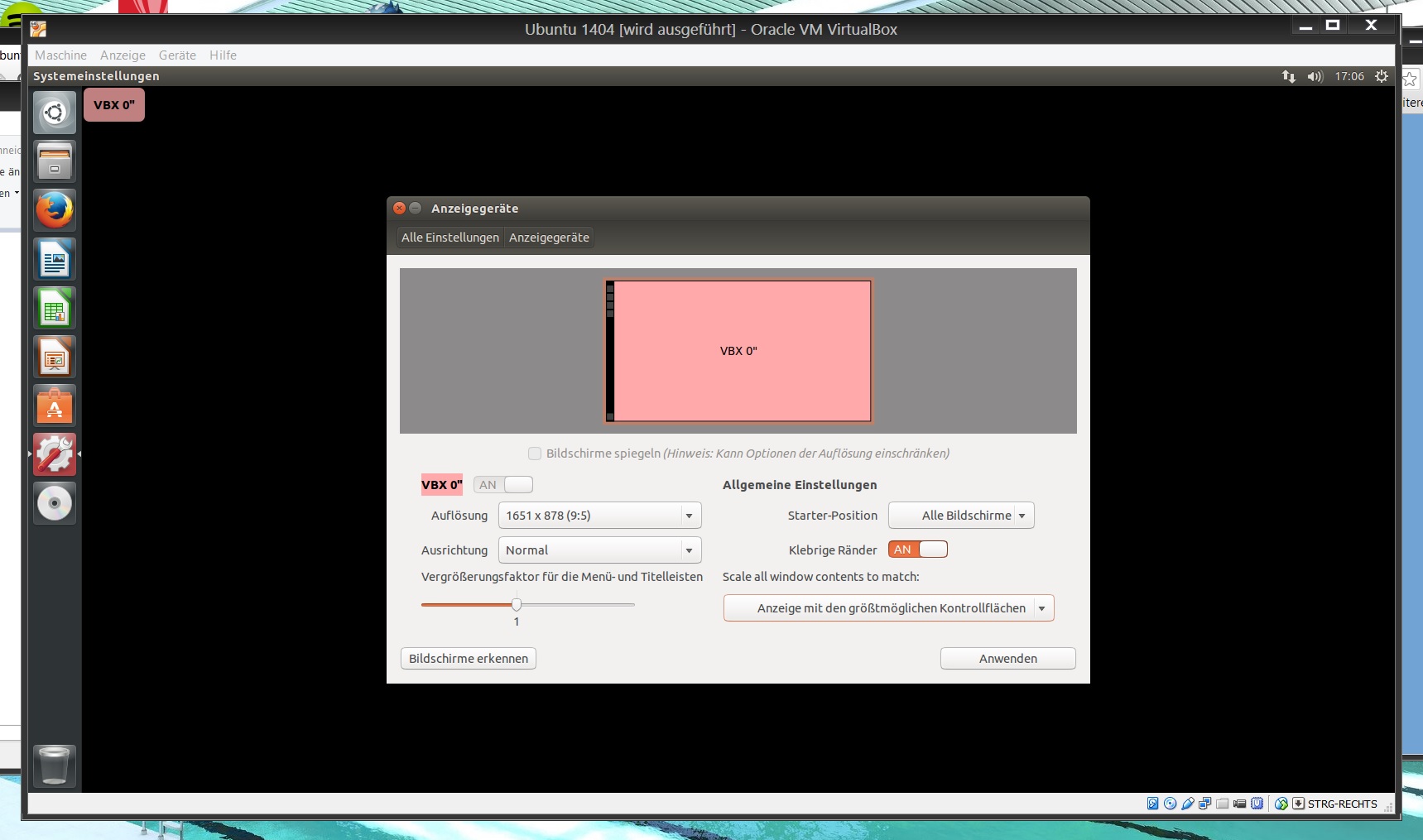The height and width of the screenshot is (840, 1423).
Task: Open the Files manager from launcher
Action: point(55,161)
